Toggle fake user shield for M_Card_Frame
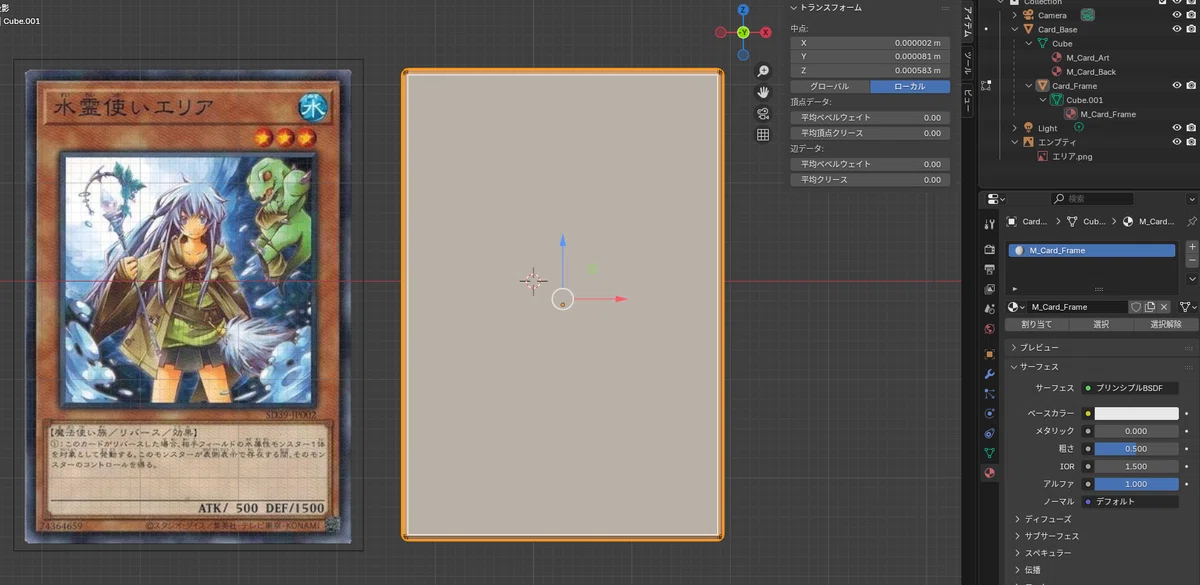 click(1136, 307)
